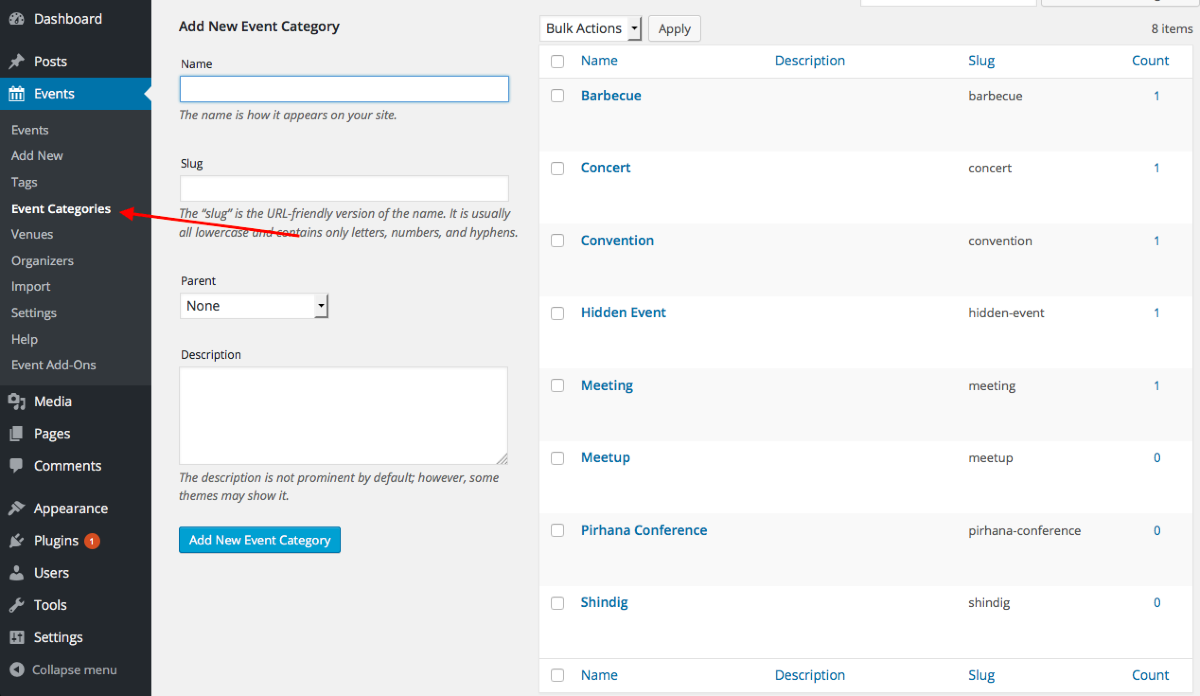Focus the Slug text field
Image resolution: width=1200 pixels, height=696 pixels.
pyautogui.click(x=344, y=189)
